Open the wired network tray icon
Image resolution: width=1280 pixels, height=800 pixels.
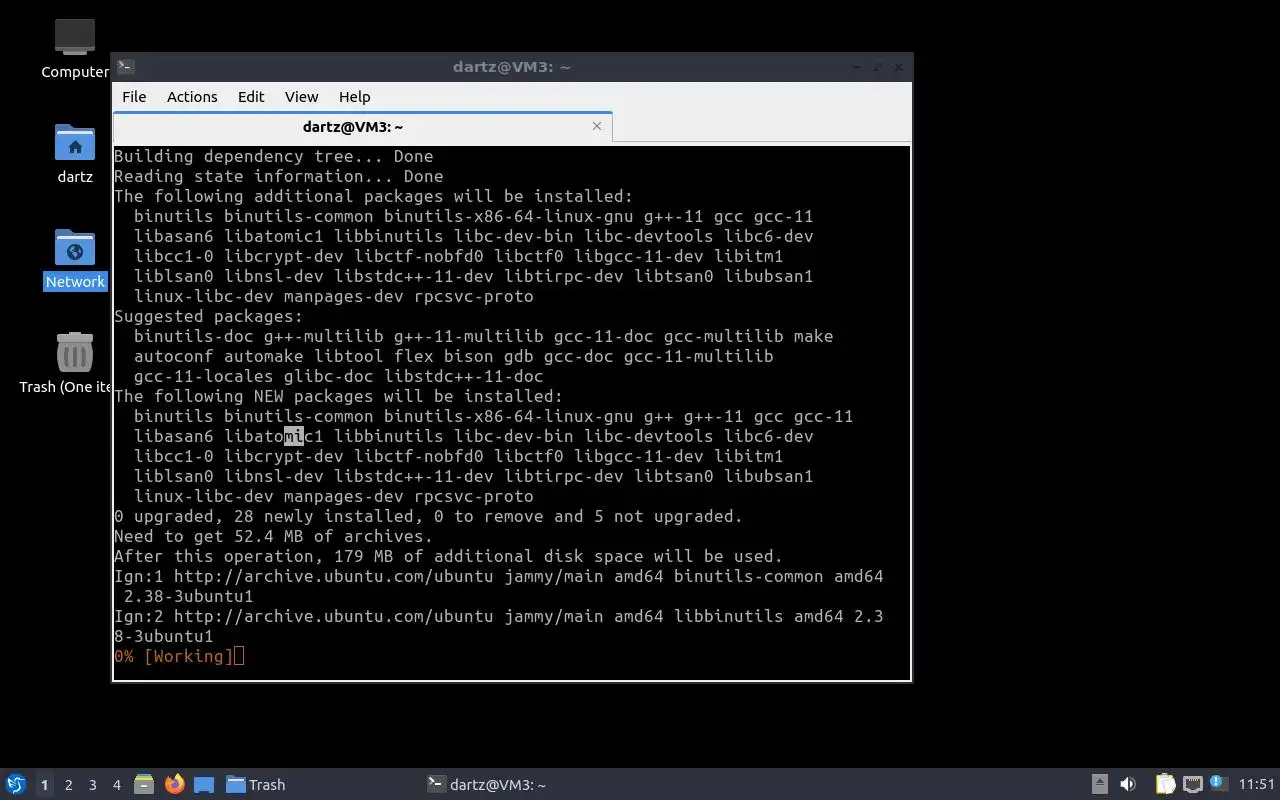click(x=1192, y=784)
